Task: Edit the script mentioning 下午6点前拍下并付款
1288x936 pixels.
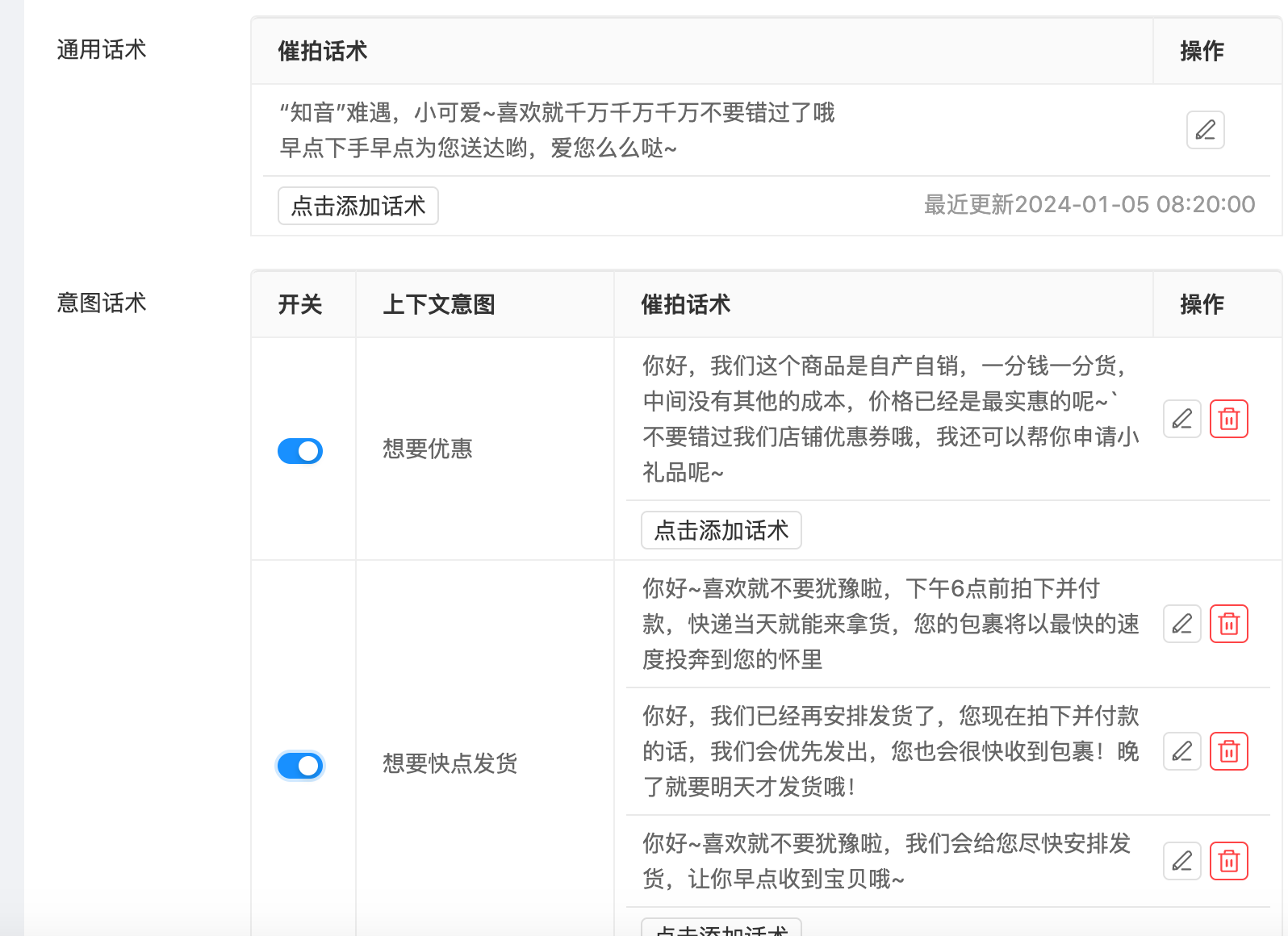Action: (x=1181, y=624)
